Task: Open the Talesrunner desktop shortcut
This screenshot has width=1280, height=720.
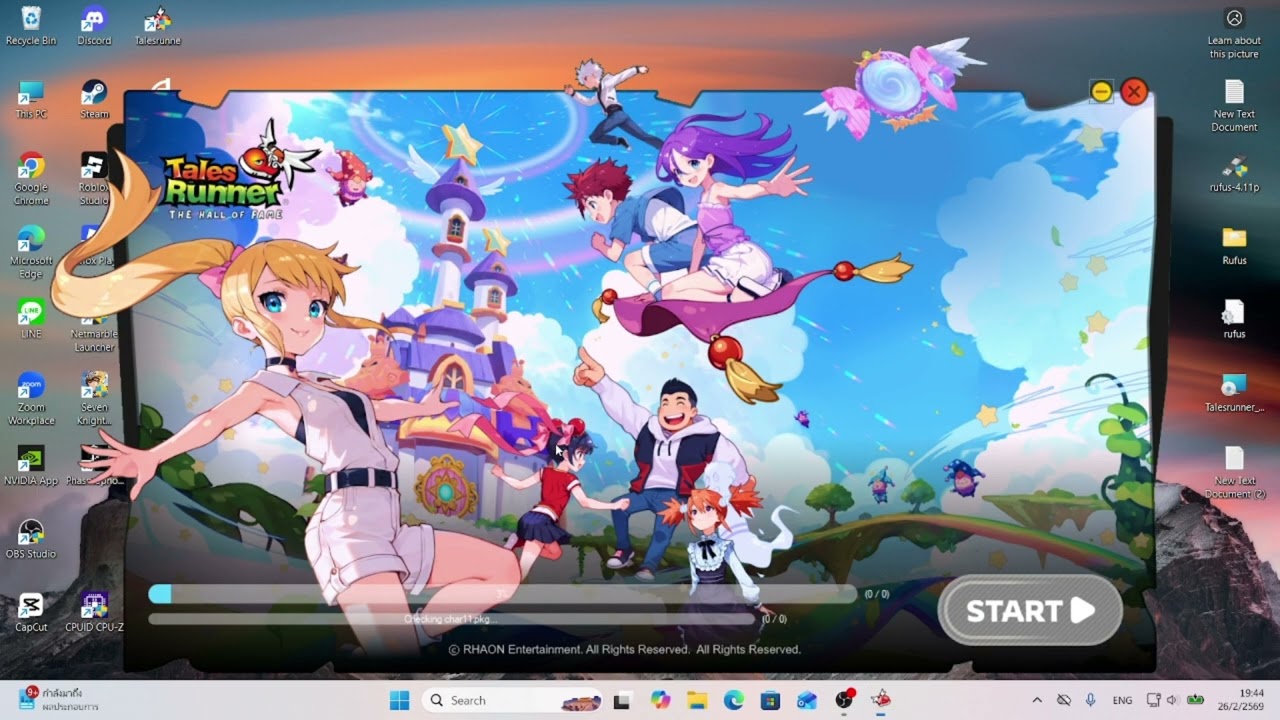Action: click(157, 26)
